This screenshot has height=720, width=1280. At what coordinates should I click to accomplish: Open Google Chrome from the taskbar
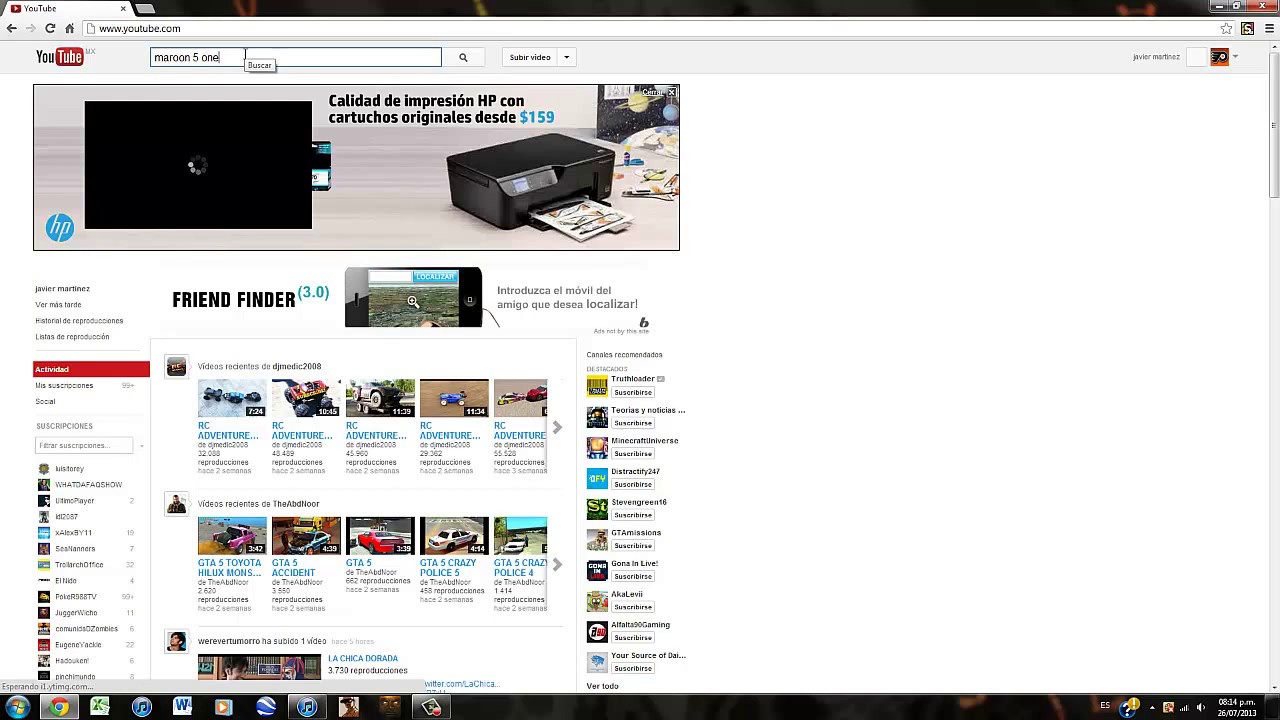(x=59, y=707)
